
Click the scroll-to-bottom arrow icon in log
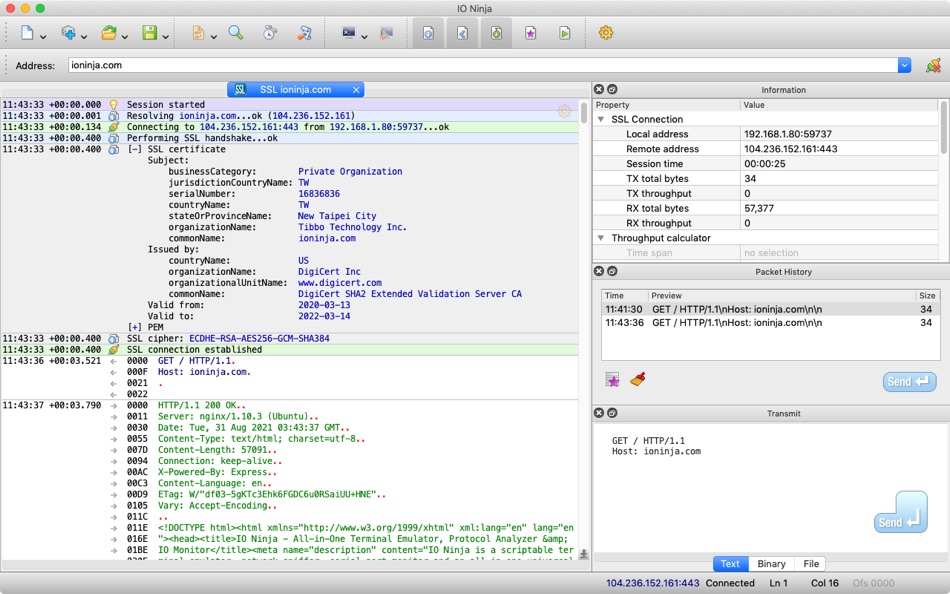pyautogui.click(x=584, y=554)
